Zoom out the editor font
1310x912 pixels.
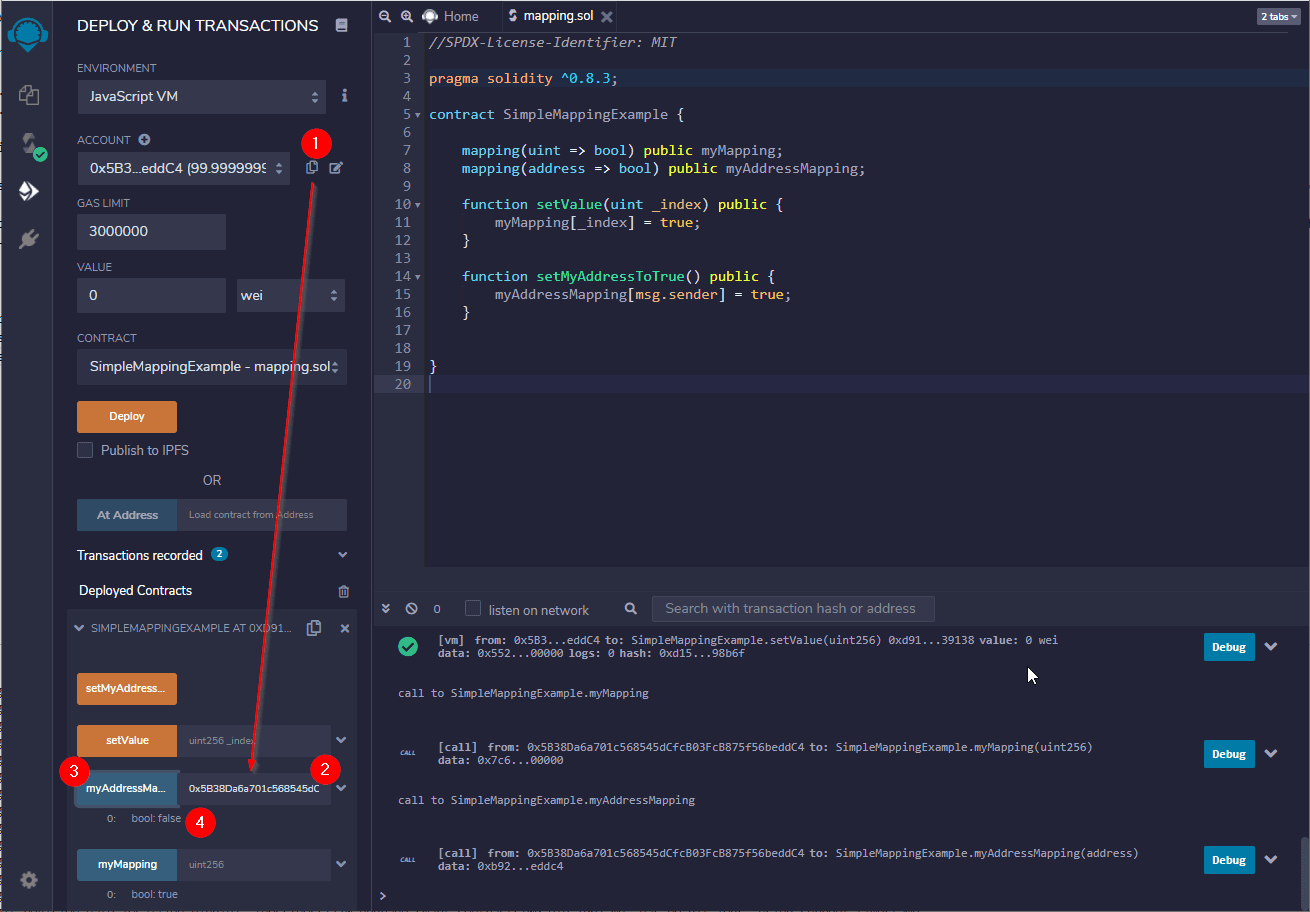click(386, 16)
